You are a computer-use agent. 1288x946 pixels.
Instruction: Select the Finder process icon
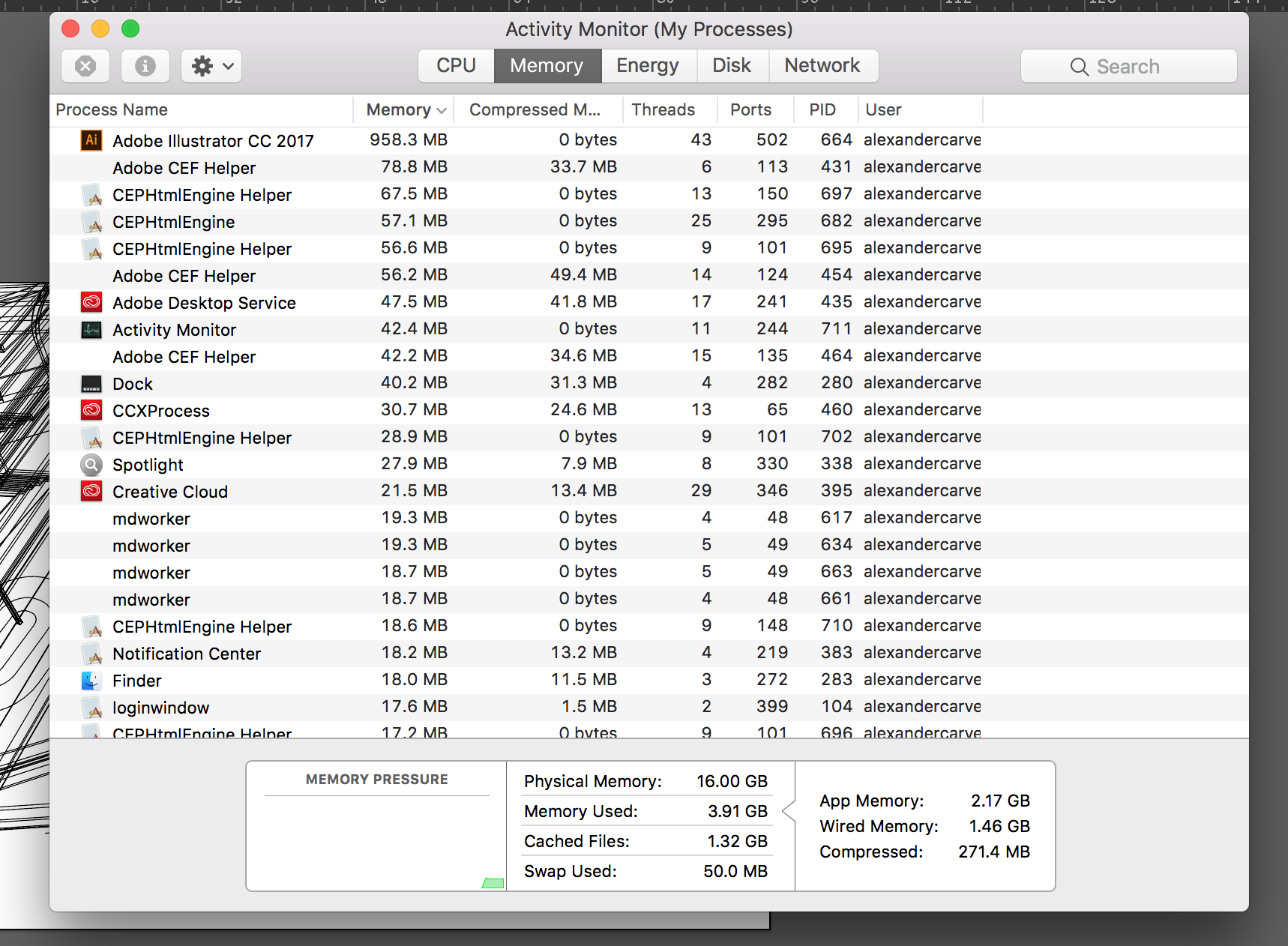(91, 680)
